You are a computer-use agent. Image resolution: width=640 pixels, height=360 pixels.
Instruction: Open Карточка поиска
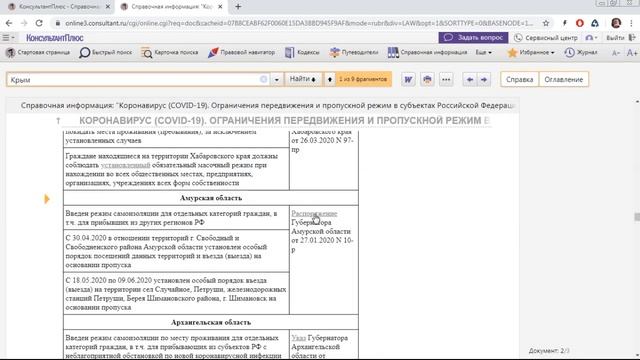(x=169, y=53)
